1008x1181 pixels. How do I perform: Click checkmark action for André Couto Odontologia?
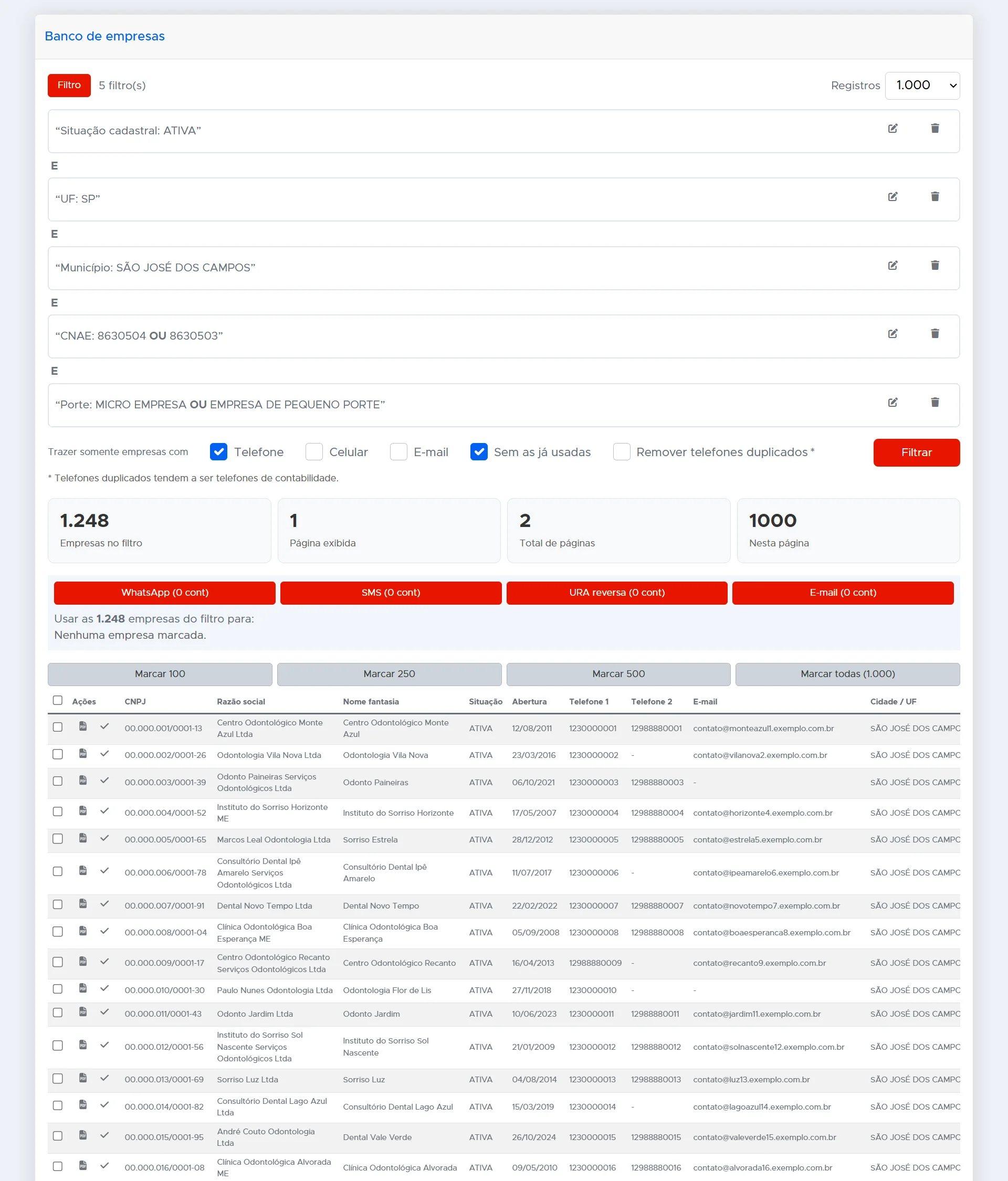point(104,1135)
